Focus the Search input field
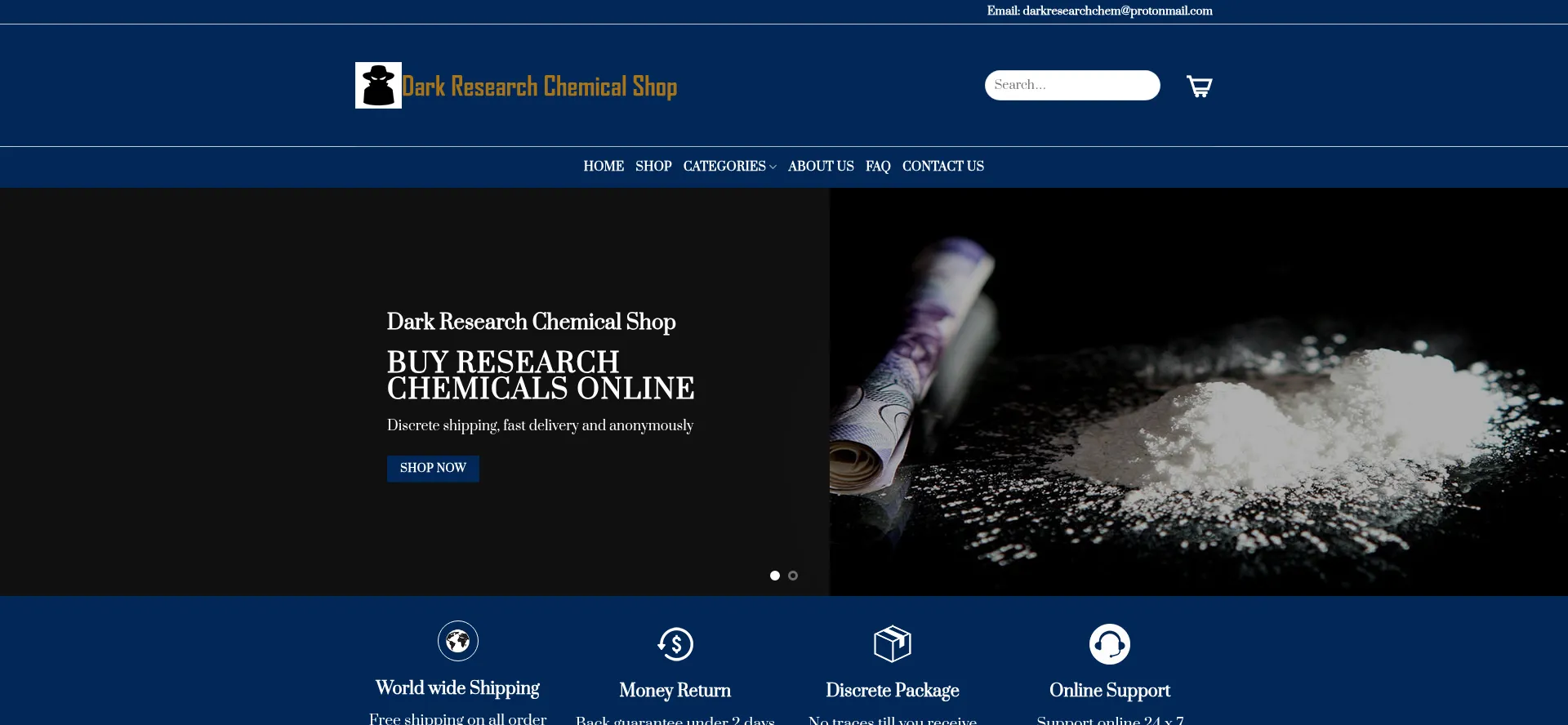This screenshot has width=1568, height=725. coord(1071,85)
